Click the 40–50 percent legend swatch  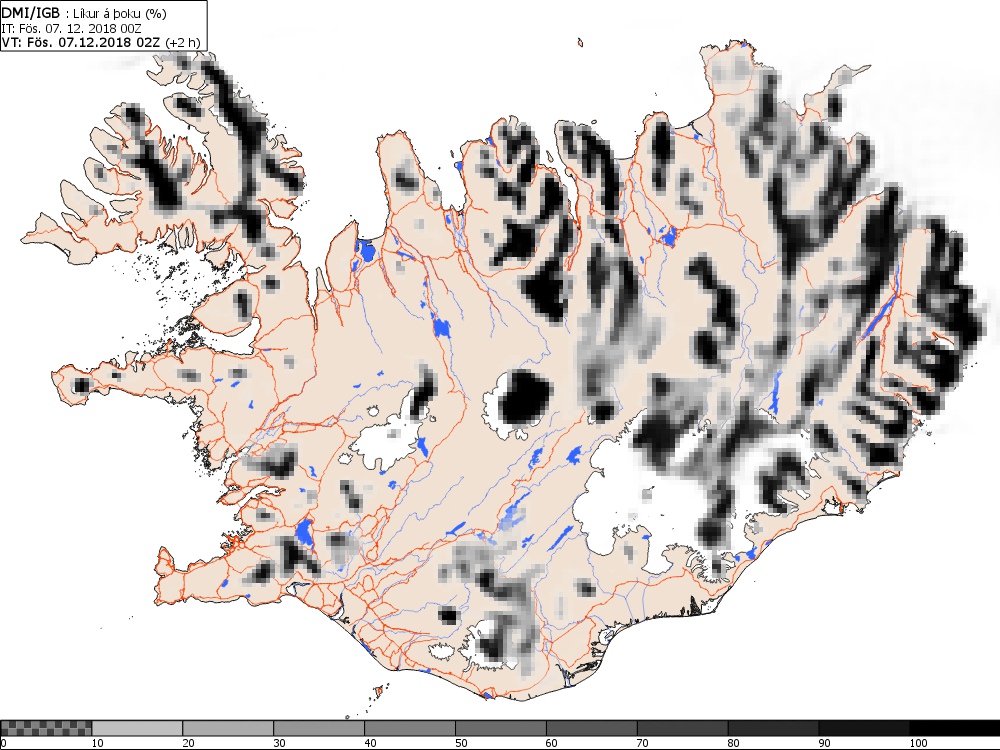coord(409,728)
